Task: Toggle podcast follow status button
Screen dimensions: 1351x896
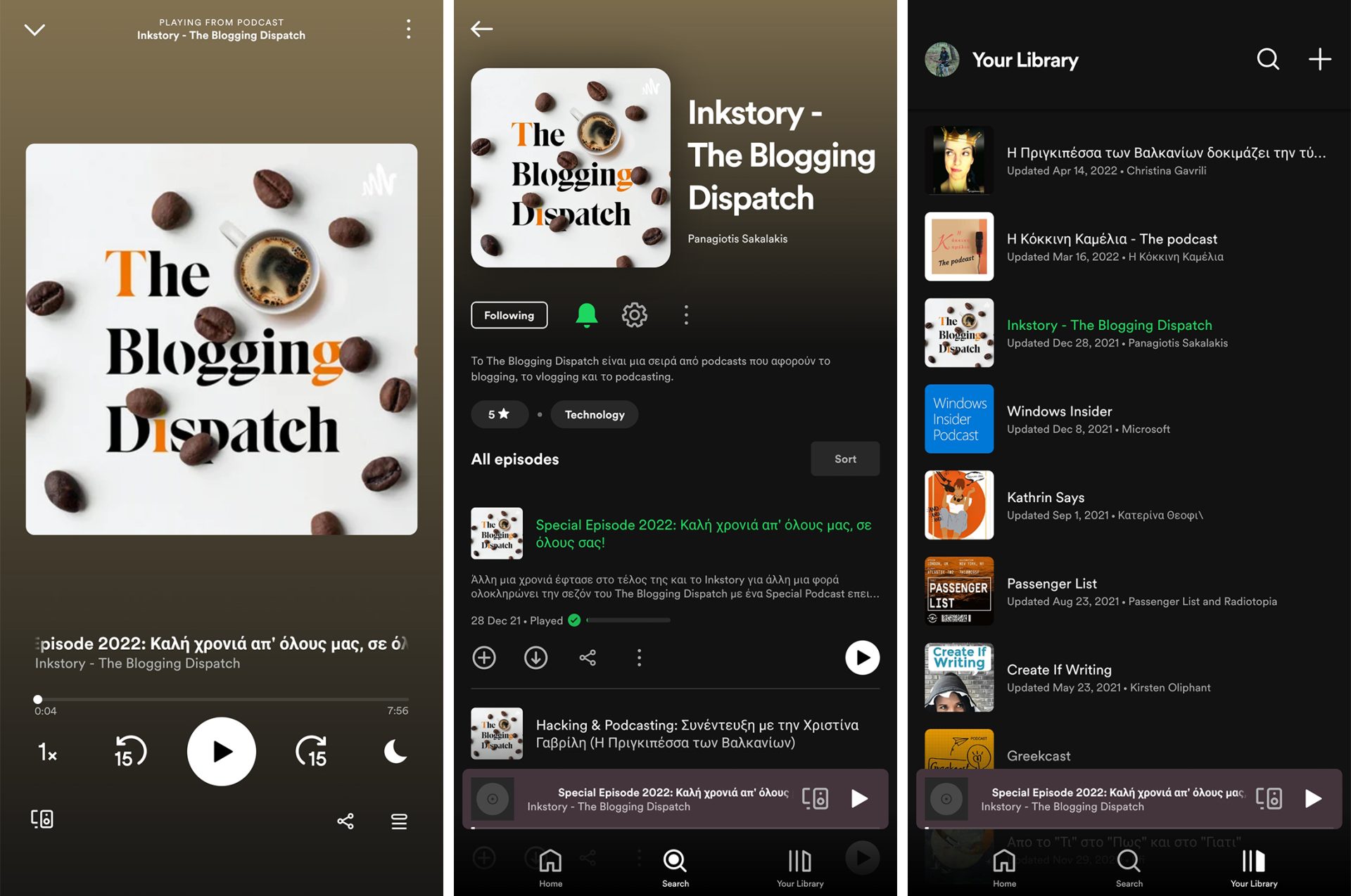Action: point(509,315)
